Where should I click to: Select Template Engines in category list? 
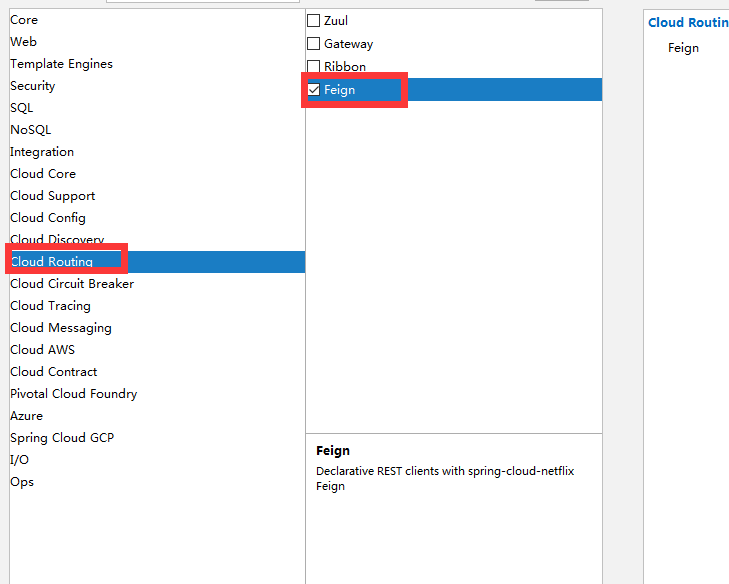point(61,64)
